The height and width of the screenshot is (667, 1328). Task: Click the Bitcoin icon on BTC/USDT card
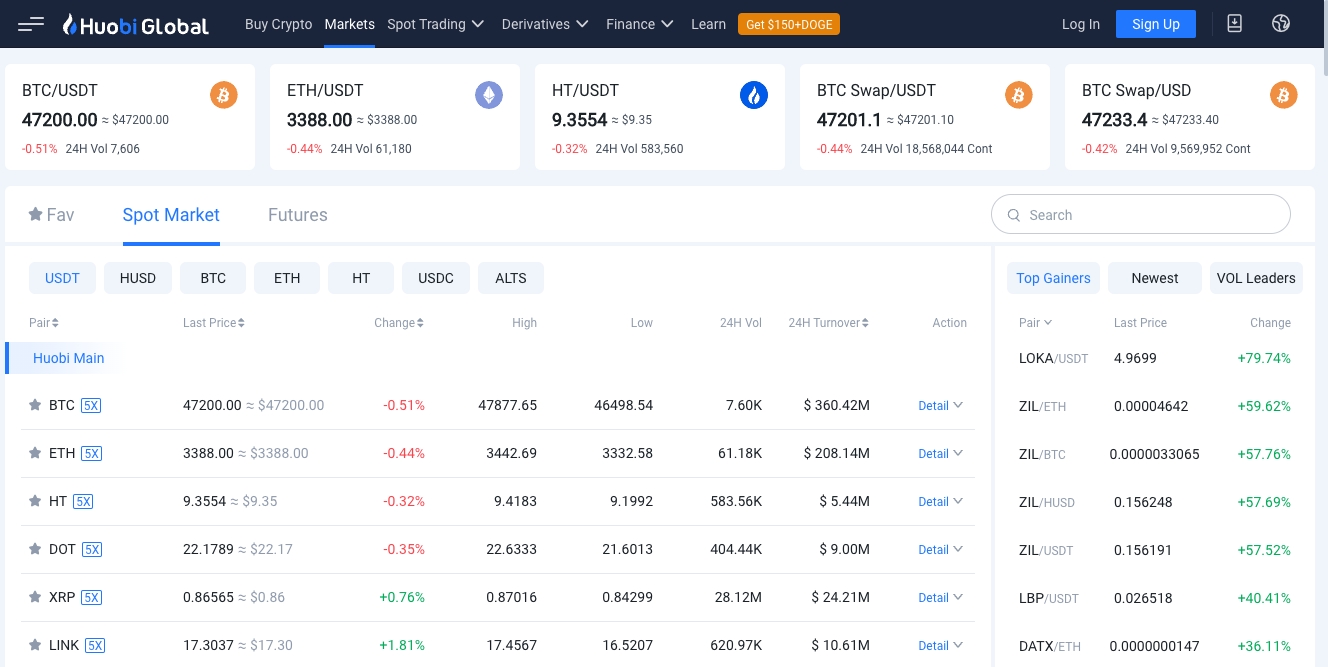point(224,95)
